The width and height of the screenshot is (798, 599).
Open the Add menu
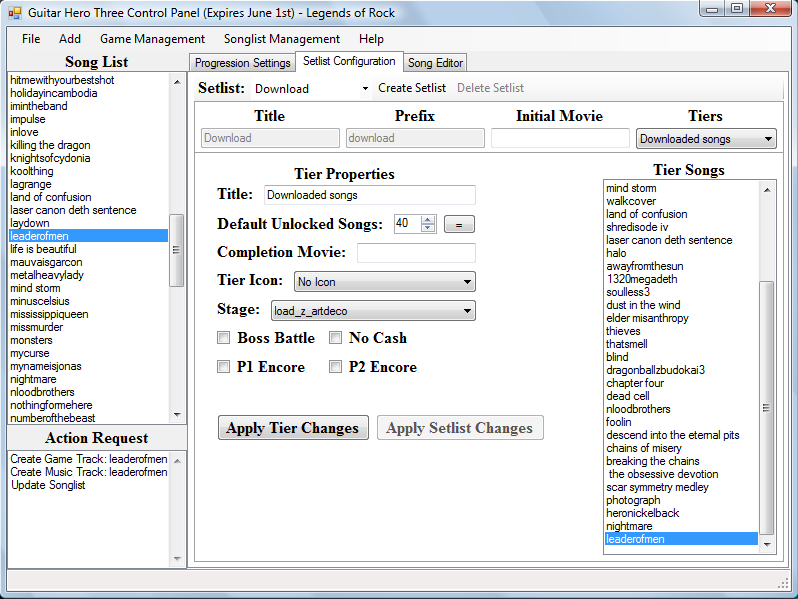click(70, 39)
